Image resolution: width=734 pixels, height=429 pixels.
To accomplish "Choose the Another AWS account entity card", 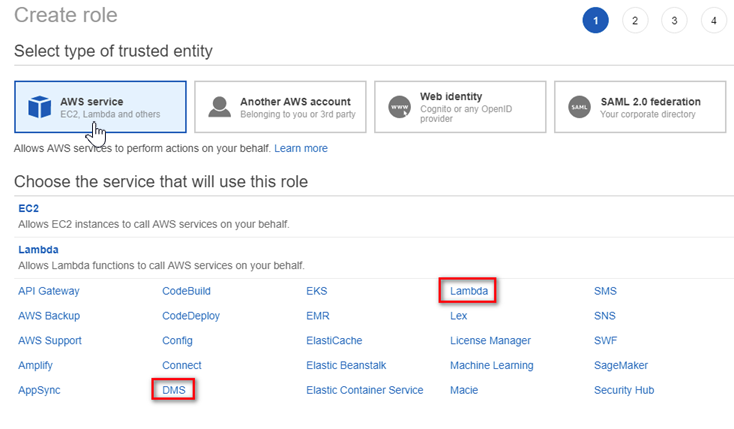I will coord(280,107).
